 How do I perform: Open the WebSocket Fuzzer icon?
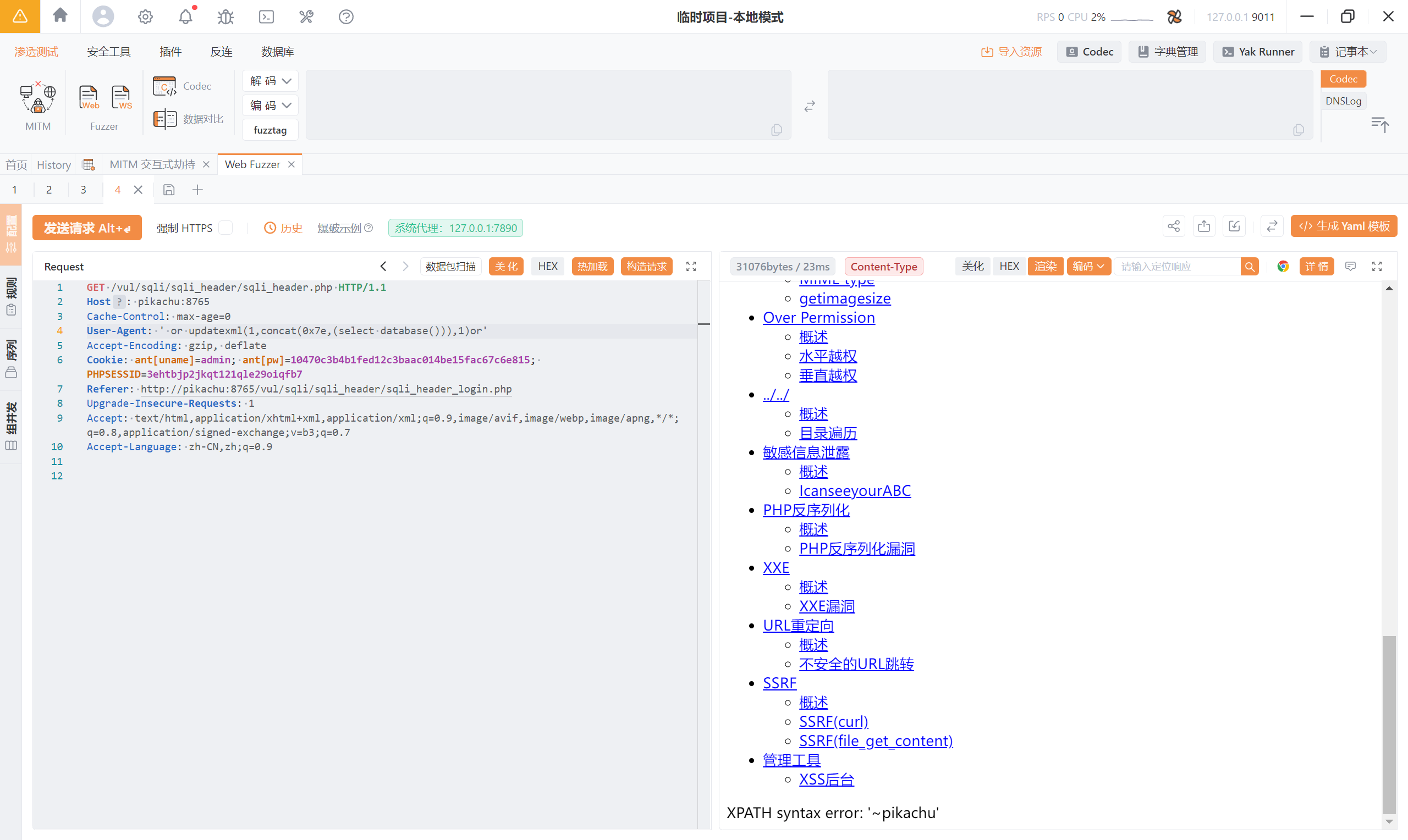[x=121, y=98]
